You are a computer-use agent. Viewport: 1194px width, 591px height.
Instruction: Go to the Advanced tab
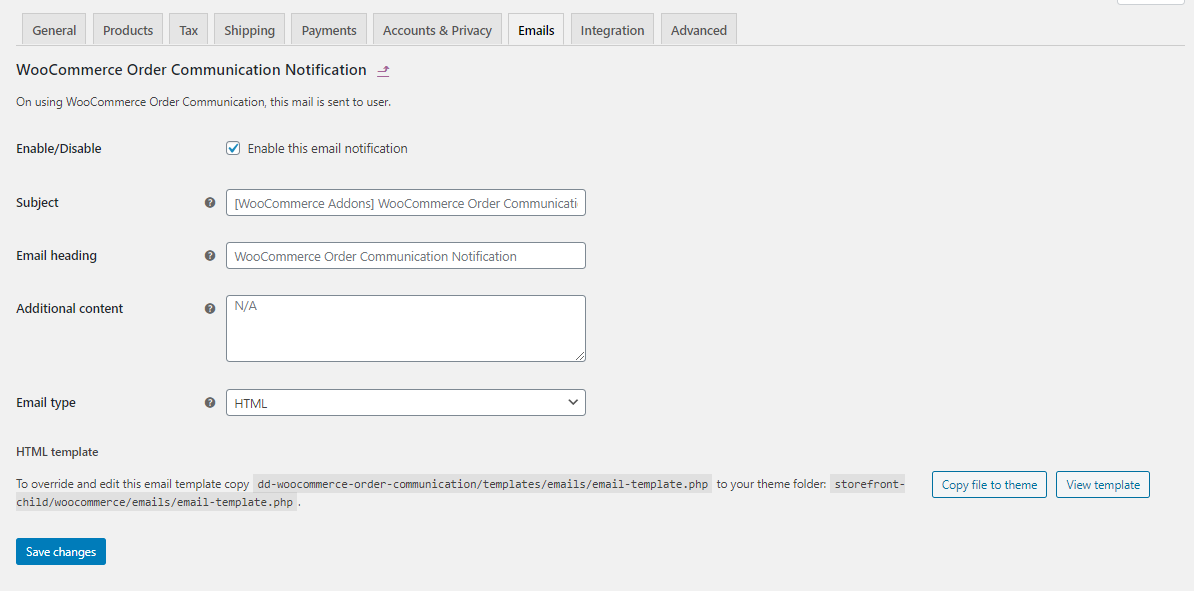(x=699, y=30)
